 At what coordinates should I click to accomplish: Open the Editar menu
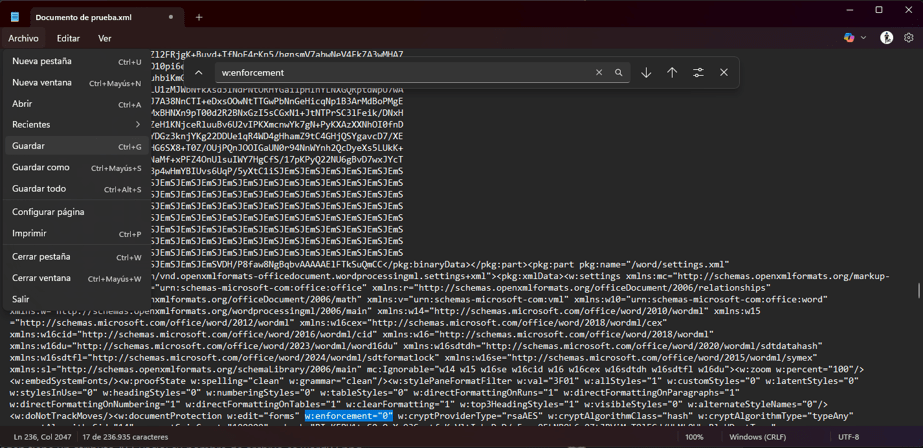(68, 39)
